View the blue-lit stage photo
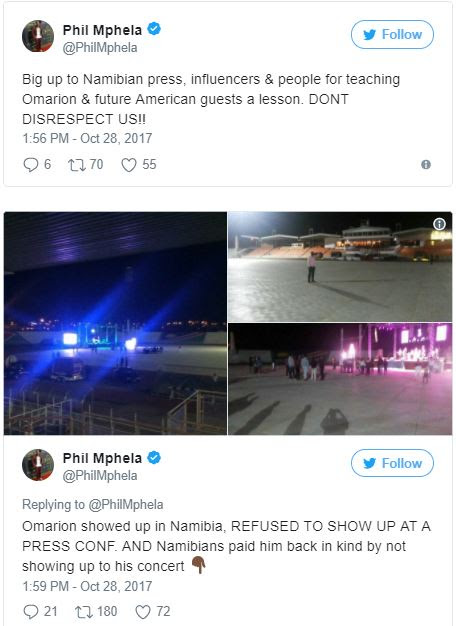The image size is (456, 626). 115,323
